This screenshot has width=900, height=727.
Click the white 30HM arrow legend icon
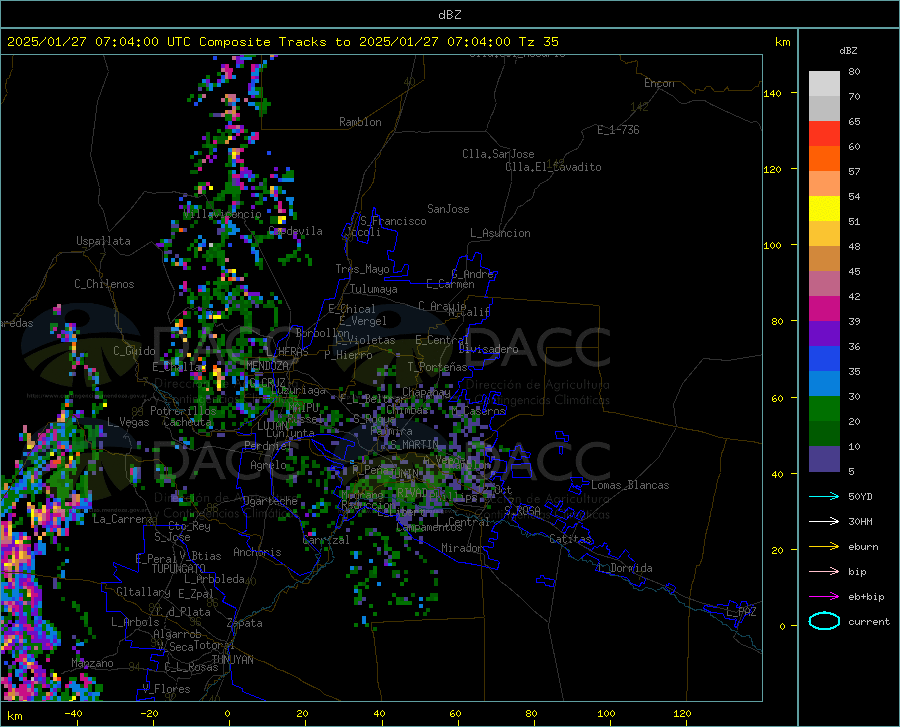point(824,521)
